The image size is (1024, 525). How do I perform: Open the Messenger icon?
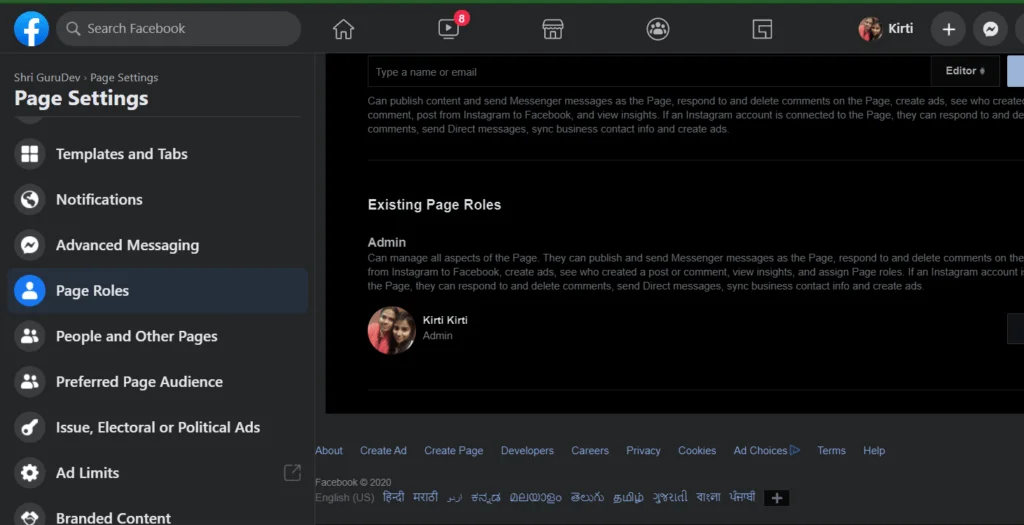pos(990,29)
